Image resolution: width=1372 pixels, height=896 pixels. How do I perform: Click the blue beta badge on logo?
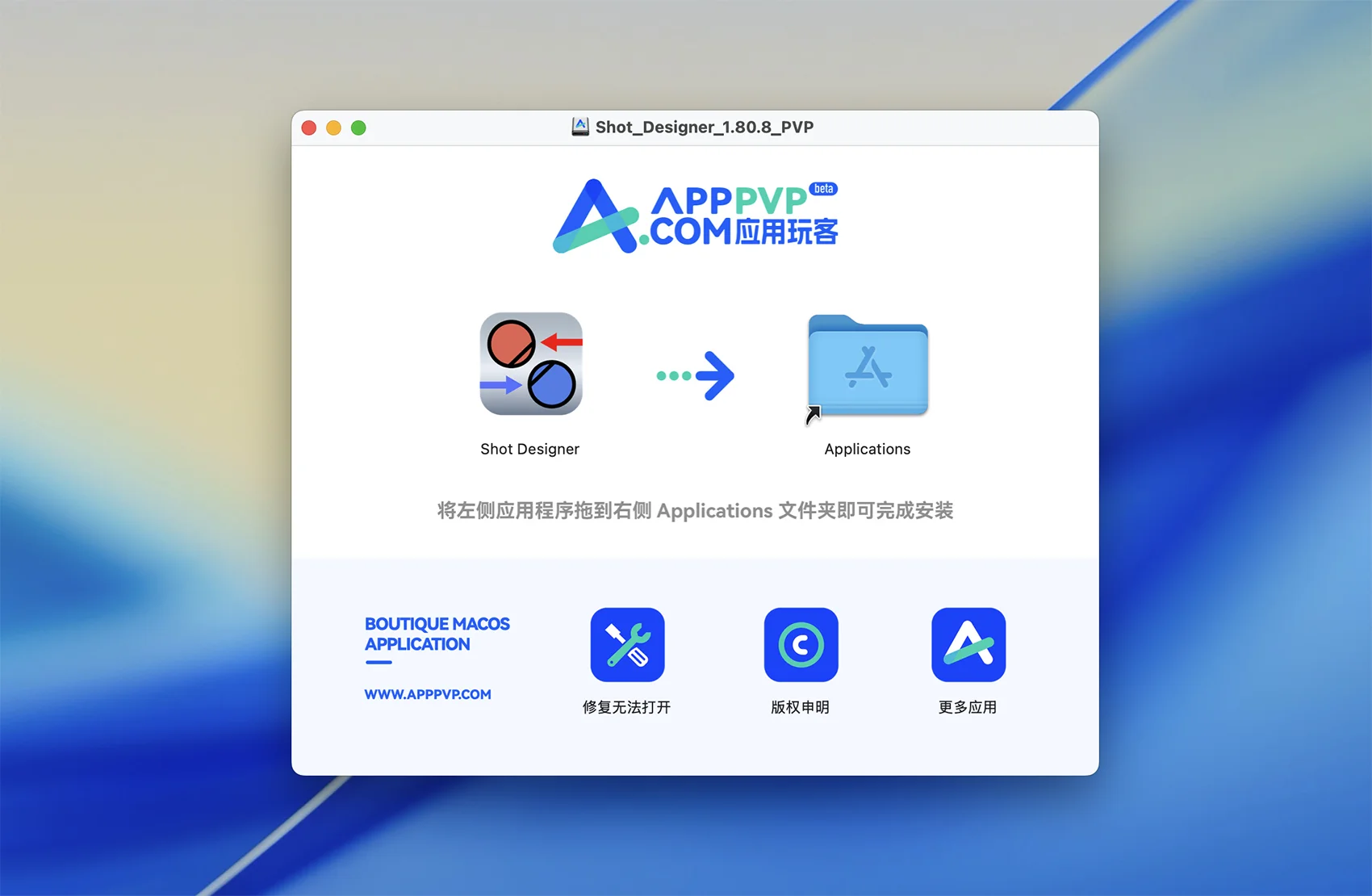click(x=823, y=189)
